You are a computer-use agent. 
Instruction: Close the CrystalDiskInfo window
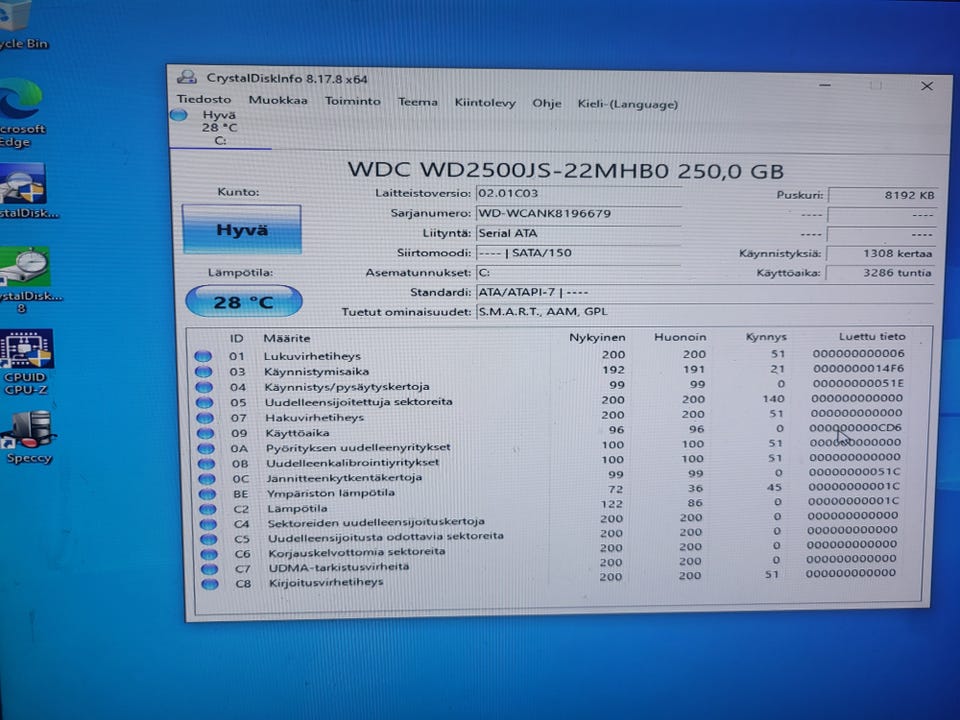coord(927,86)
